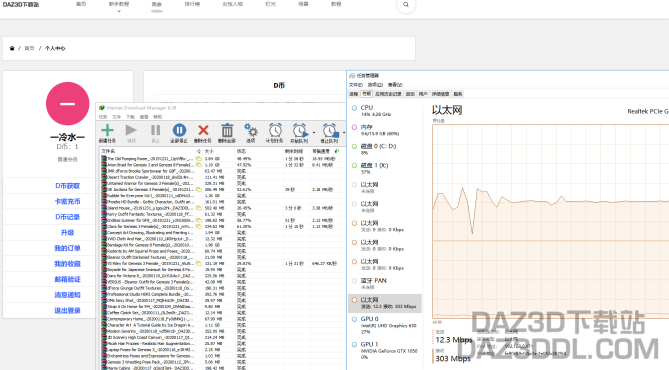Click the Ethernet throughput graph area

pos(550,221)
